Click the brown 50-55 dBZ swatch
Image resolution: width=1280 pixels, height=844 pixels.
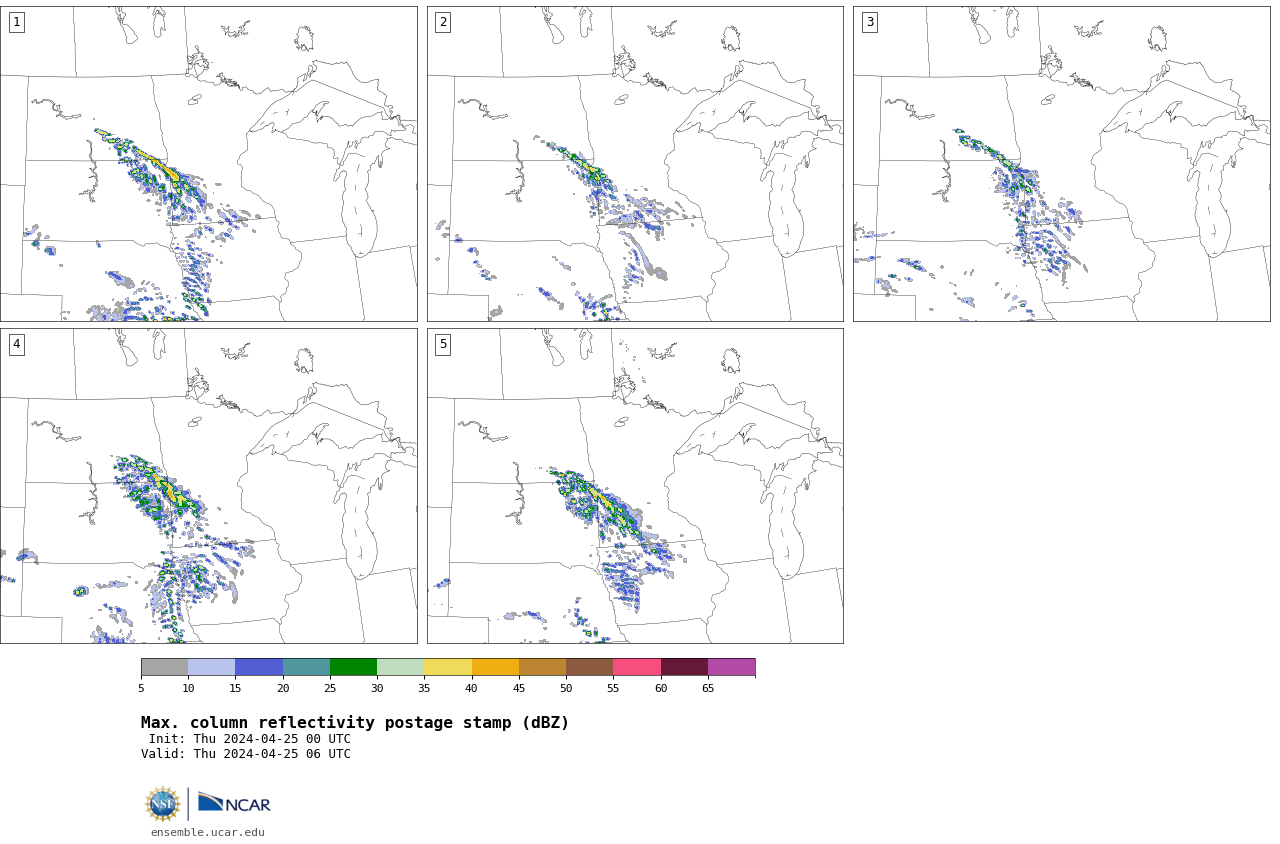pos(589,667)
